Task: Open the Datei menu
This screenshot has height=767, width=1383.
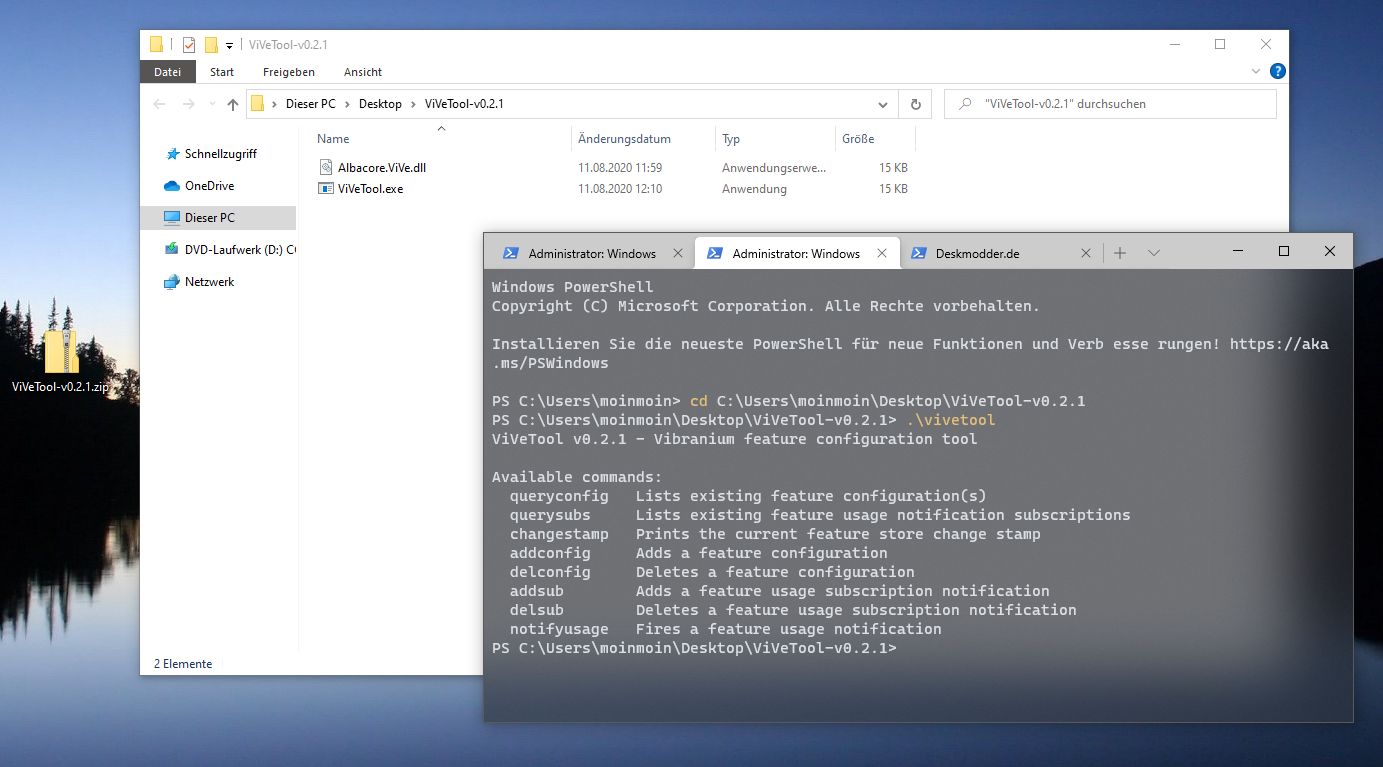Action: click(168, 72)
